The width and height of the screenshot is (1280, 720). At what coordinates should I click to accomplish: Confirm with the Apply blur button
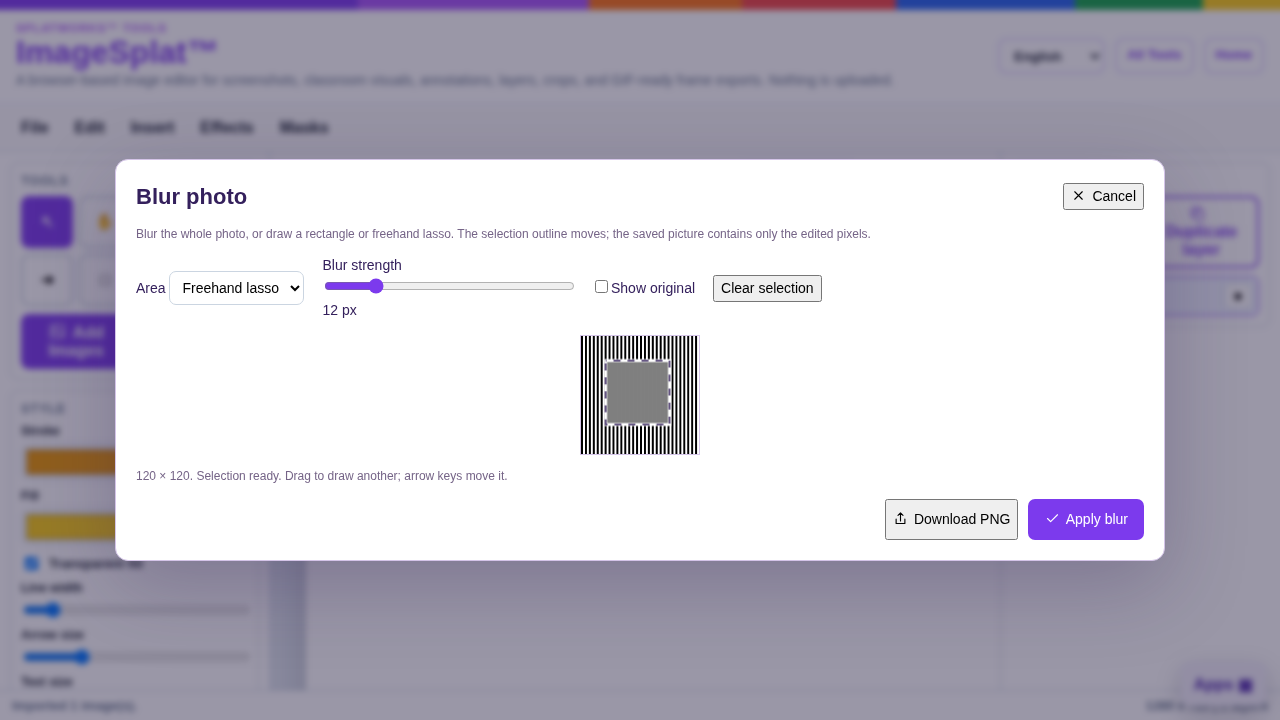[x=1086, y=519]
